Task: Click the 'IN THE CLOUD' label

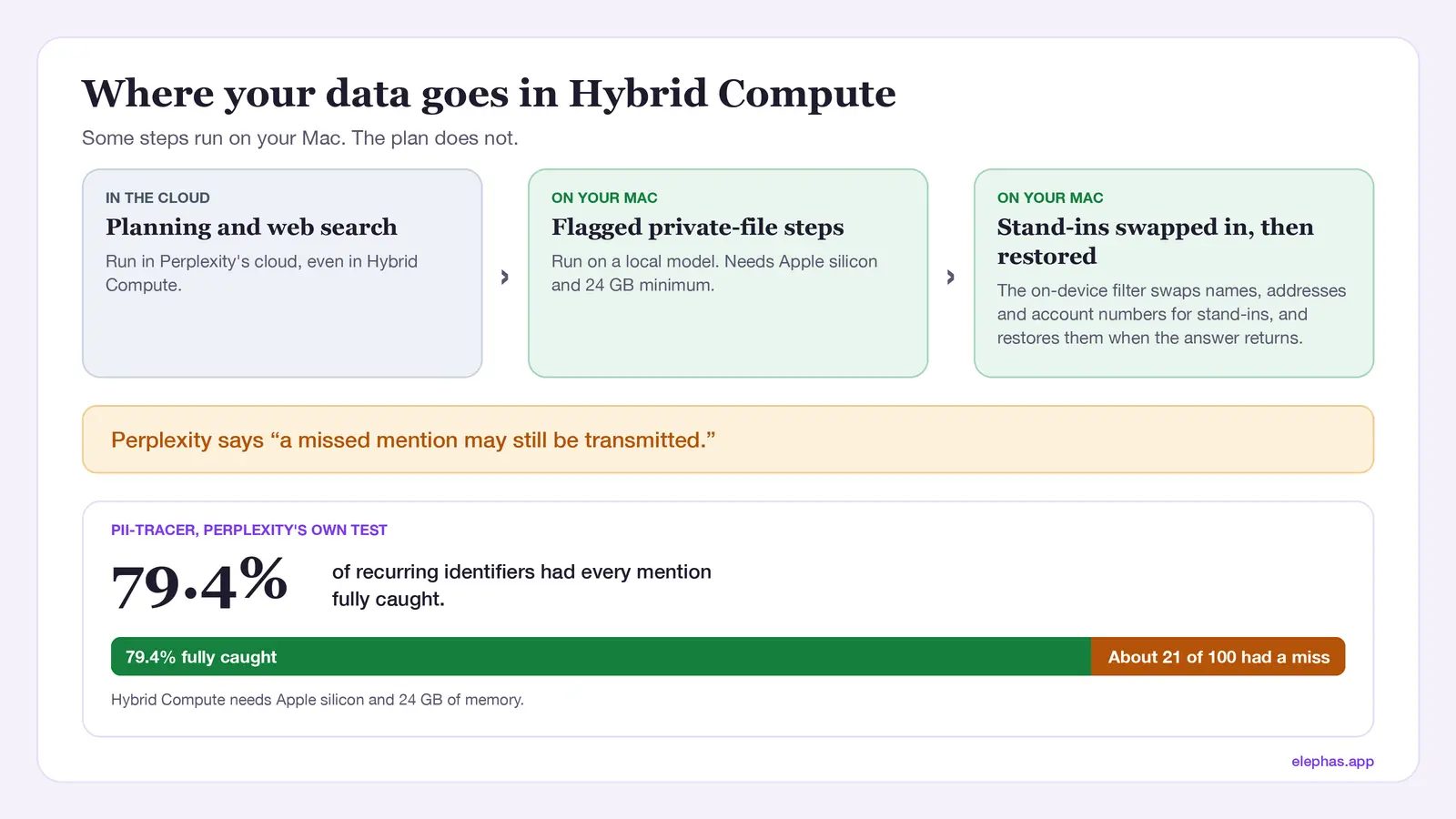Action: [157, 197]
